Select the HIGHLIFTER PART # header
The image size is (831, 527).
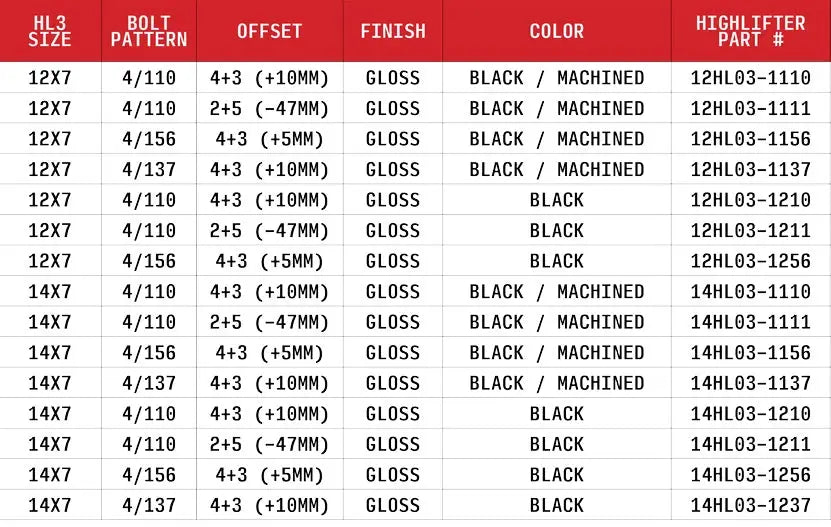click(x=751, y=31)
